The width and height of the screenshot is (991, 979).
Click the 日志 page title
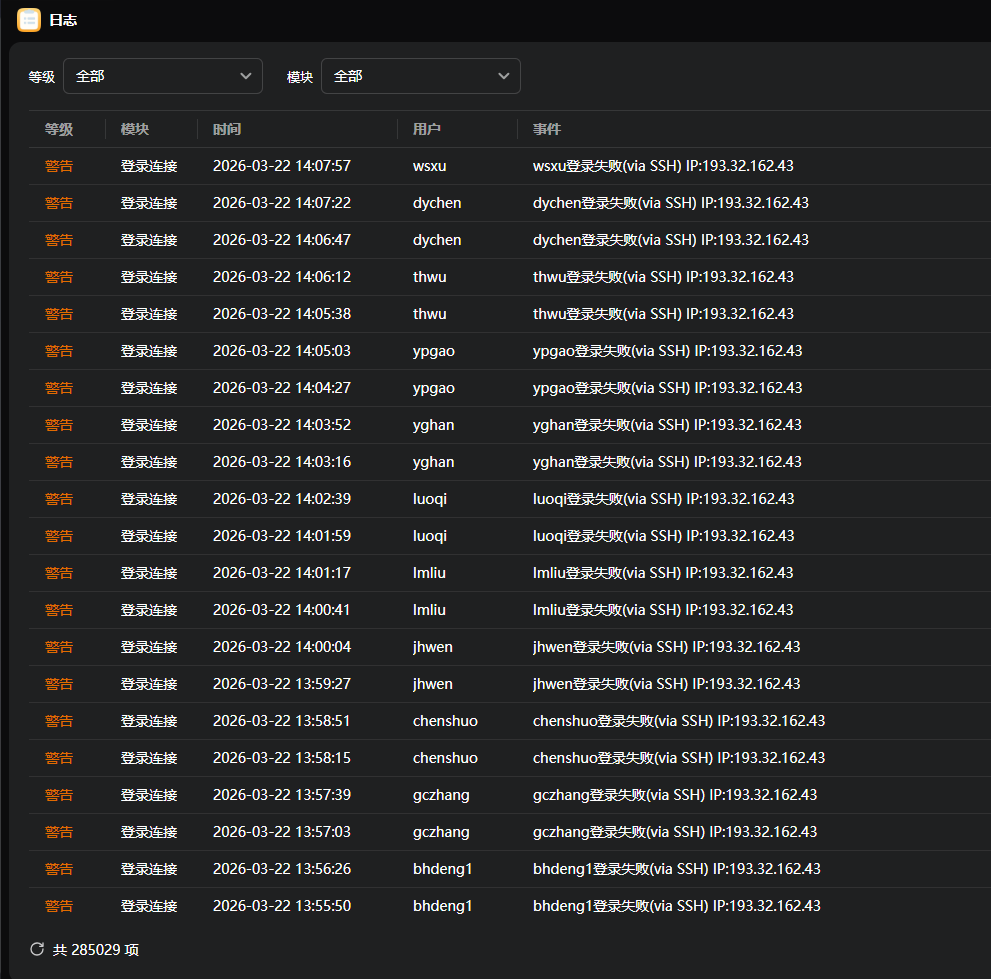(63, 20)
